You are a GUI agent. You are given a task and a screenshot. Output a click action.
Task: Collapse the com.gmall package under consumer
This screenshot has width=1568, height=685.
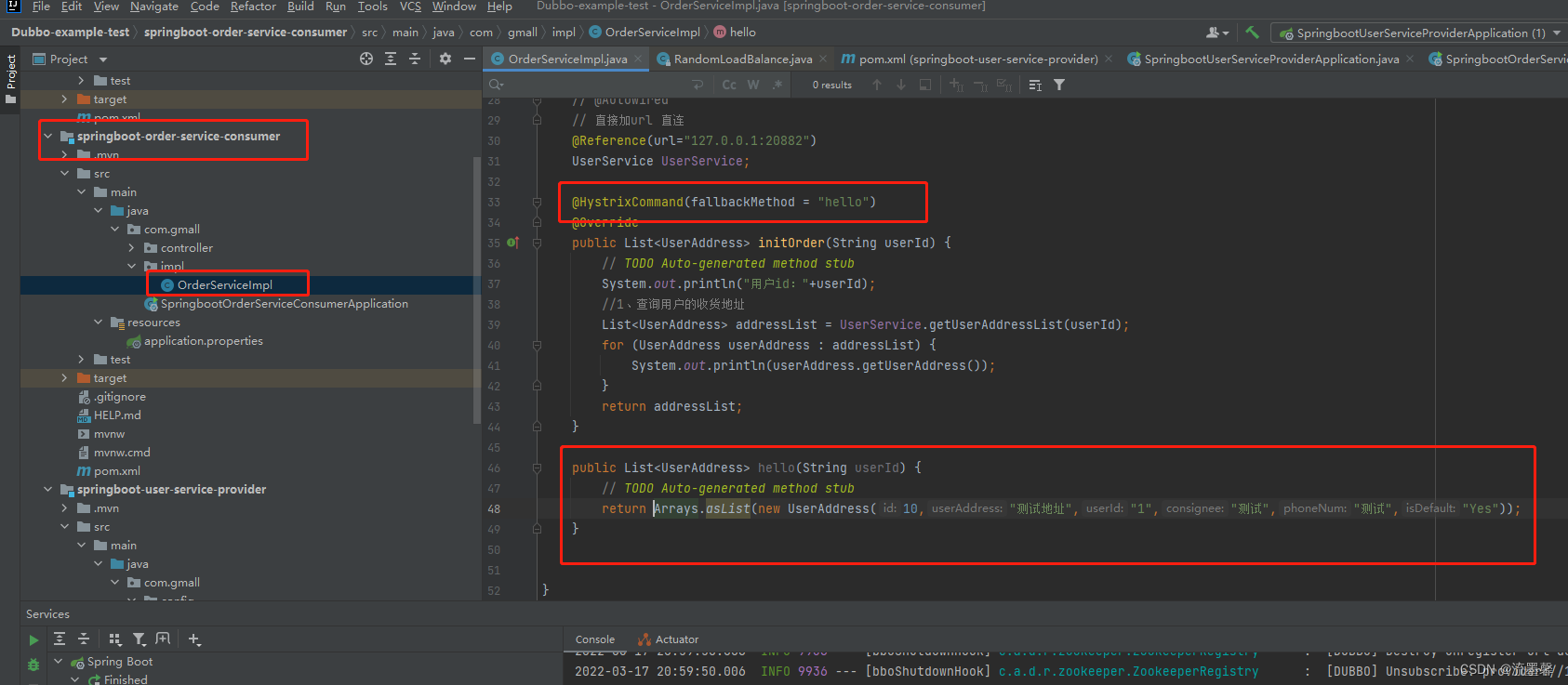(115, 229)
